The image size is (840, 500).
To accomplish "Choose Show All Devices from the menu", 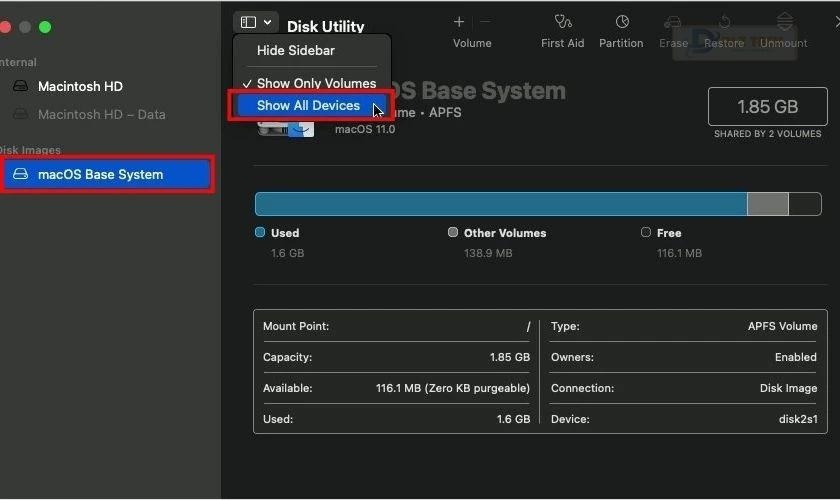I will 308,106.
